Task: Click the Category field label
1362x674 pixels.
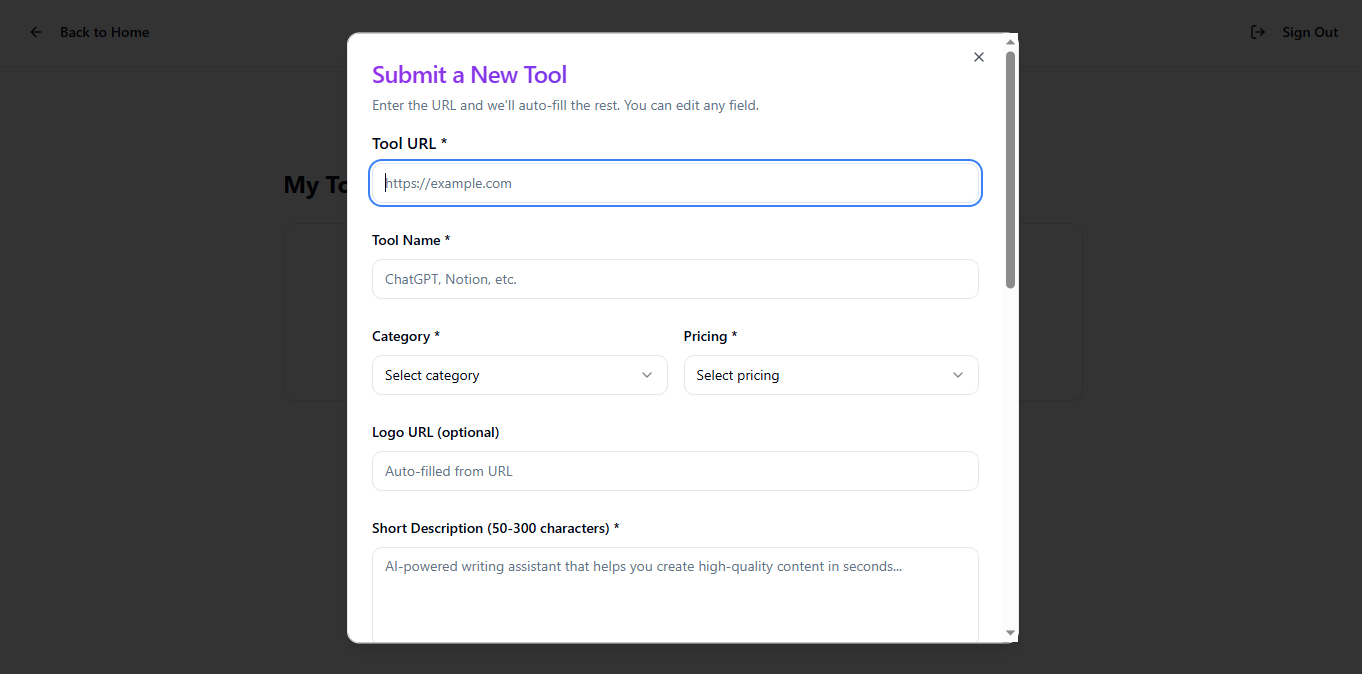Action: pyautogui.click(x=406, y=336)
